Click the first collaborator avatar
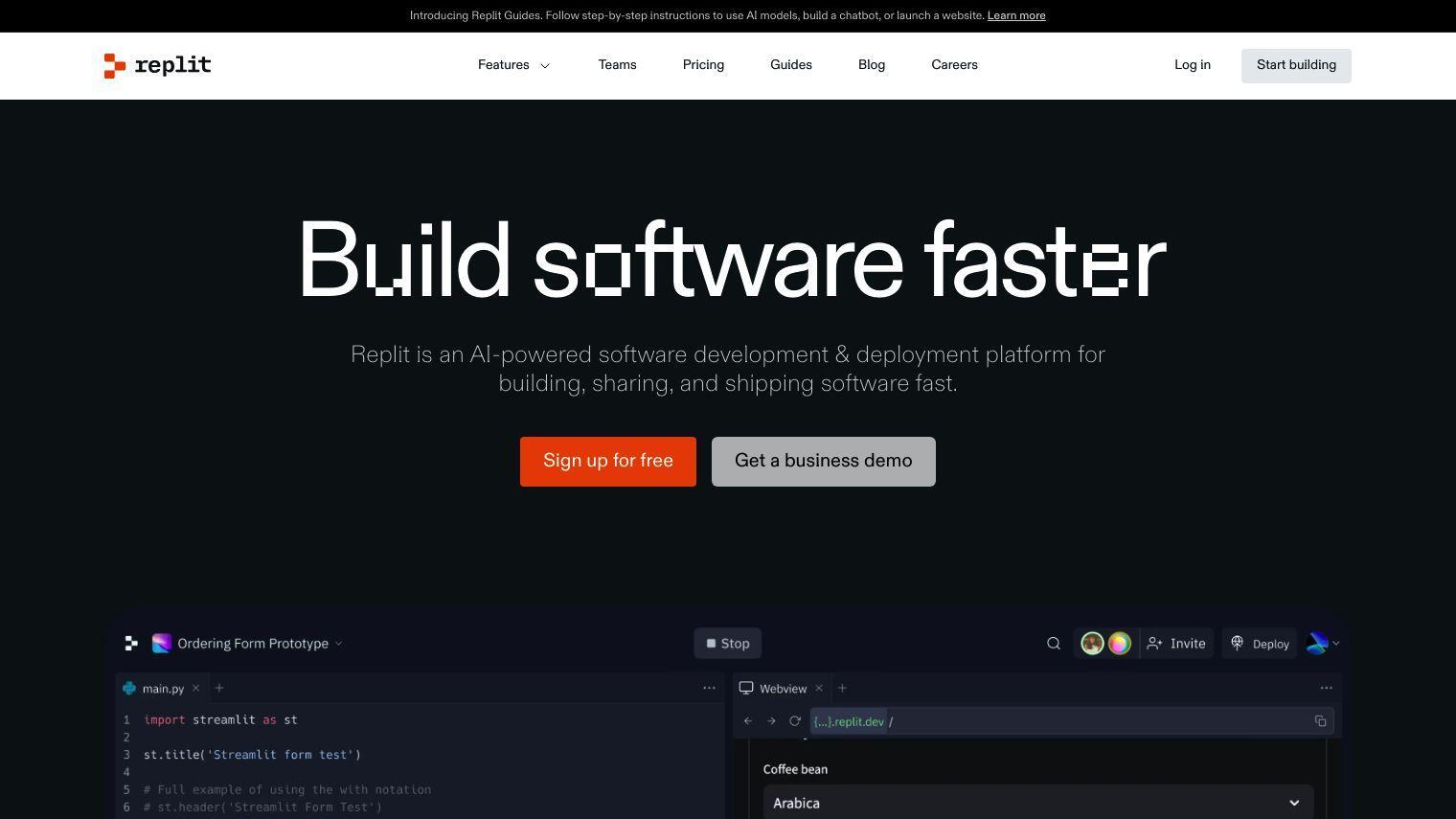Viewport: 1456px width, 819px height. coord(1092,644)
